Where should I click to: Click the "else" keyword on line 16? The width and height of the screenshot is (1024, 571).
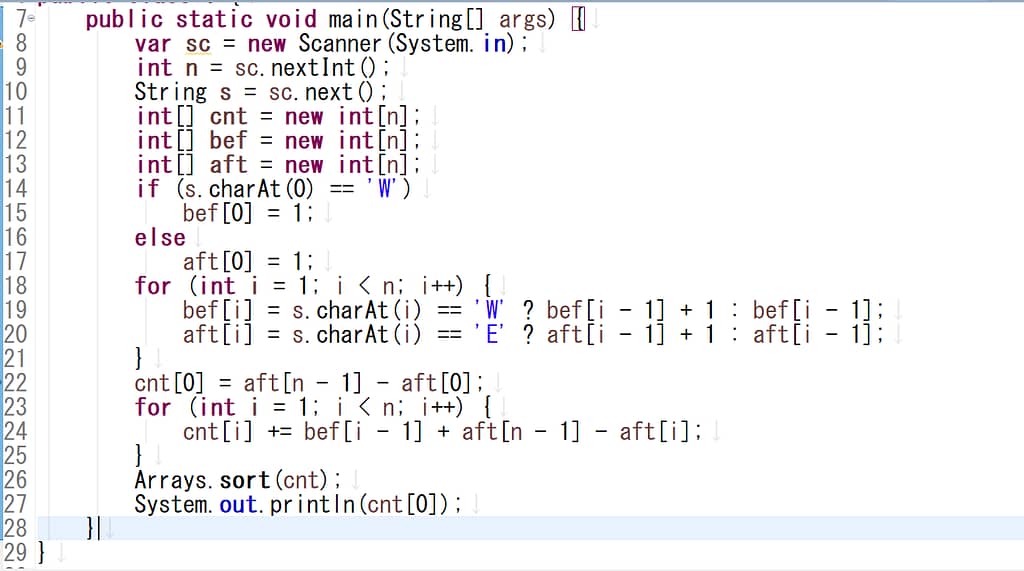click(160, 238)
